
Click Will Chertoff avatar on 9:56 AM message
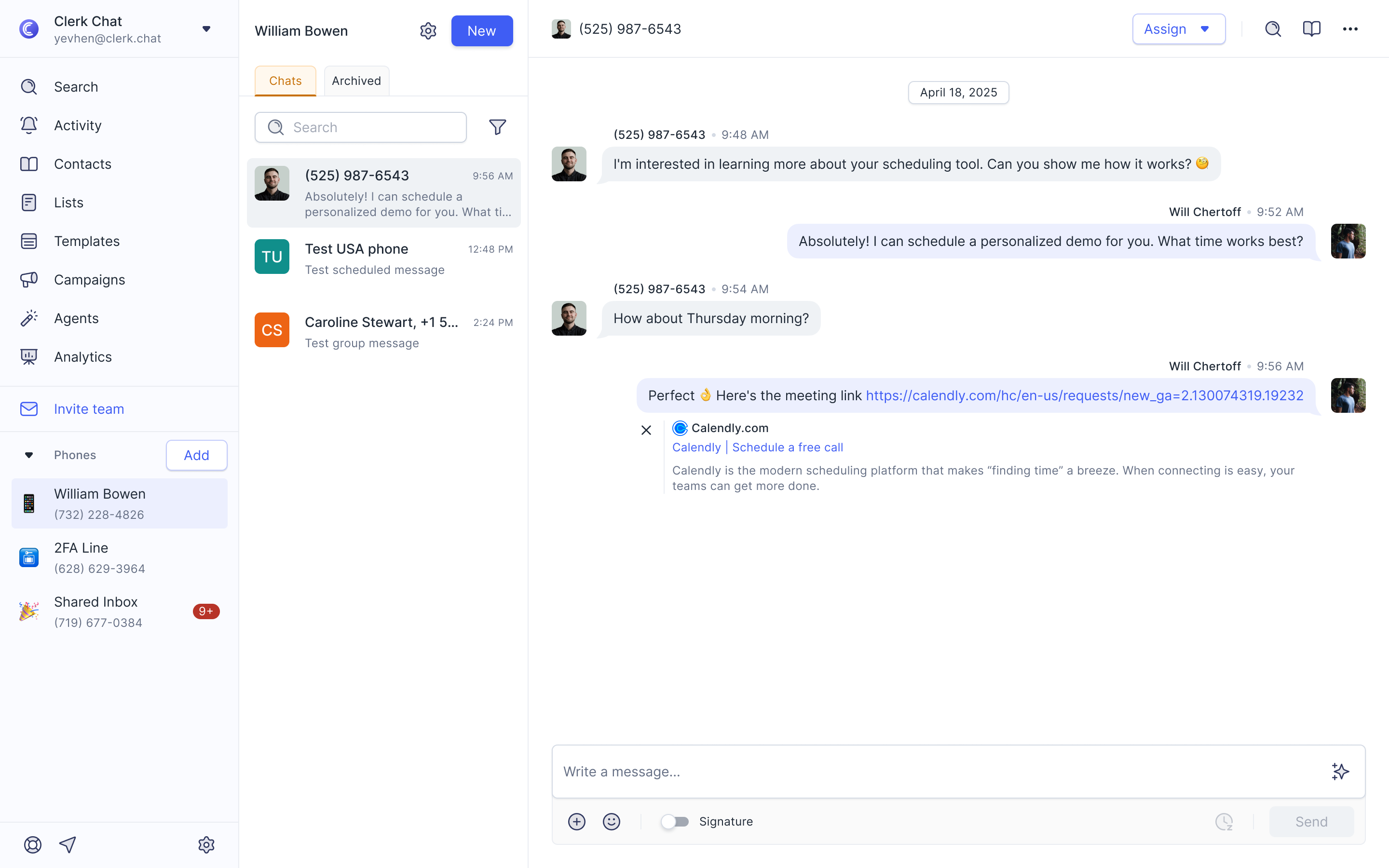(x=1348, y=395)
